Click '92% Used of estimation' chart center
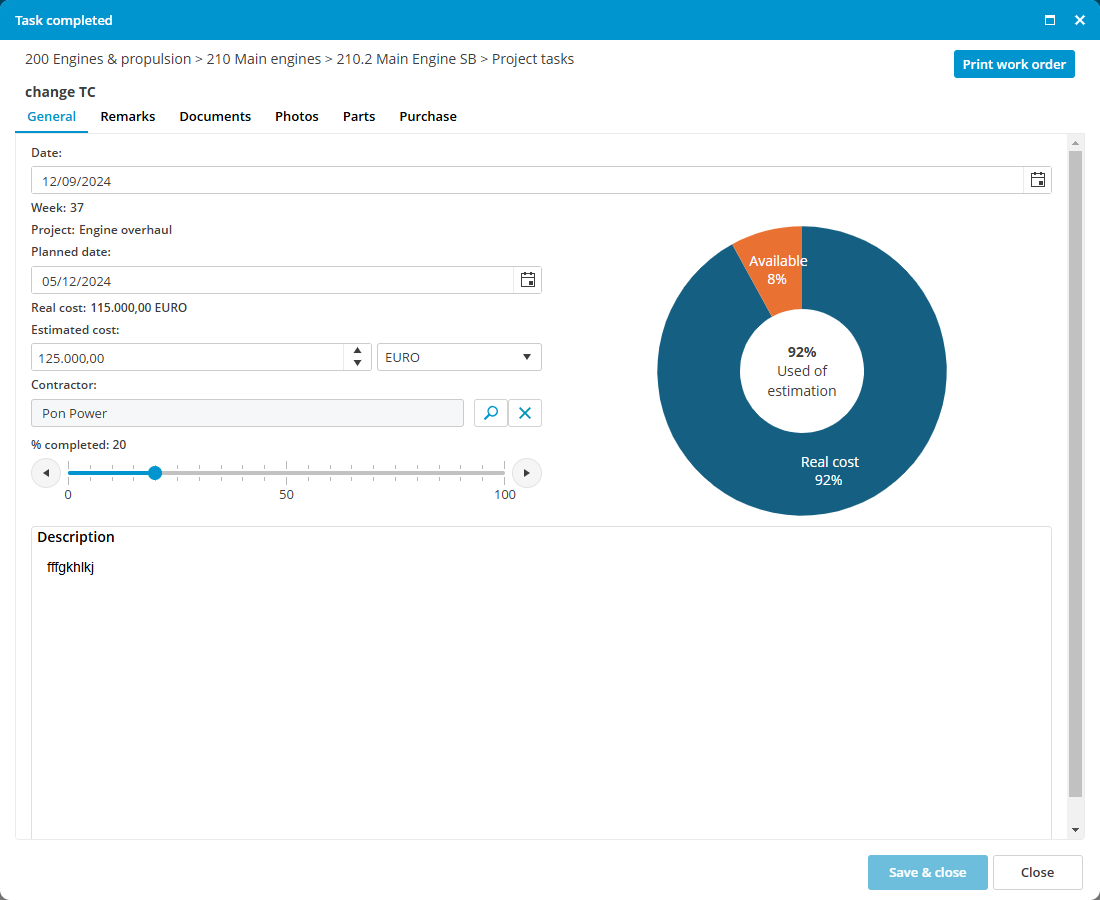Screen dimensions: 1100x900 pyautogui.click(x=802, y=371)
